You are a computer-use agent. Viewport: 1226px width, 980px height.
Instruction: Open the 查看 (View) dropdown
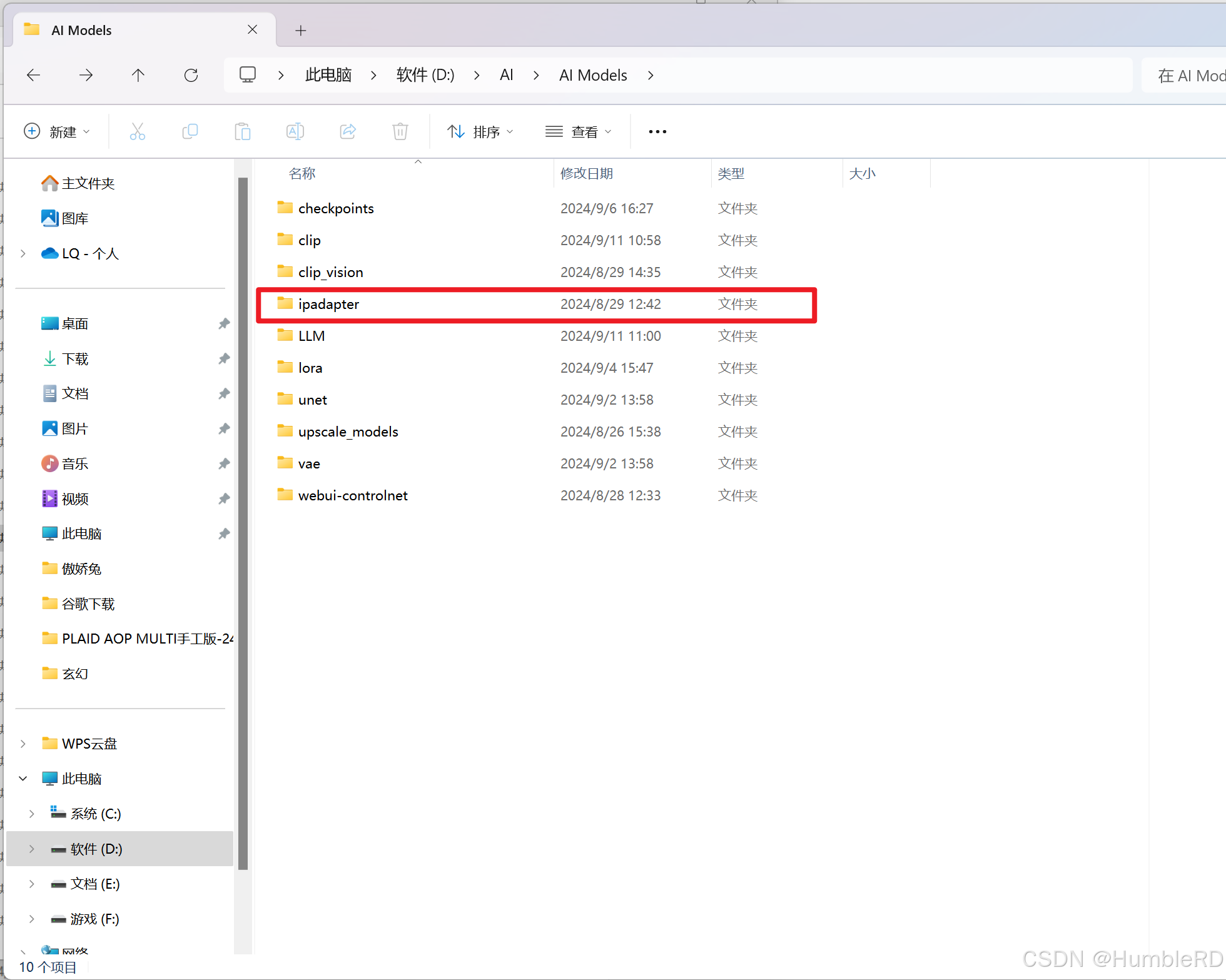click(579, 131)
